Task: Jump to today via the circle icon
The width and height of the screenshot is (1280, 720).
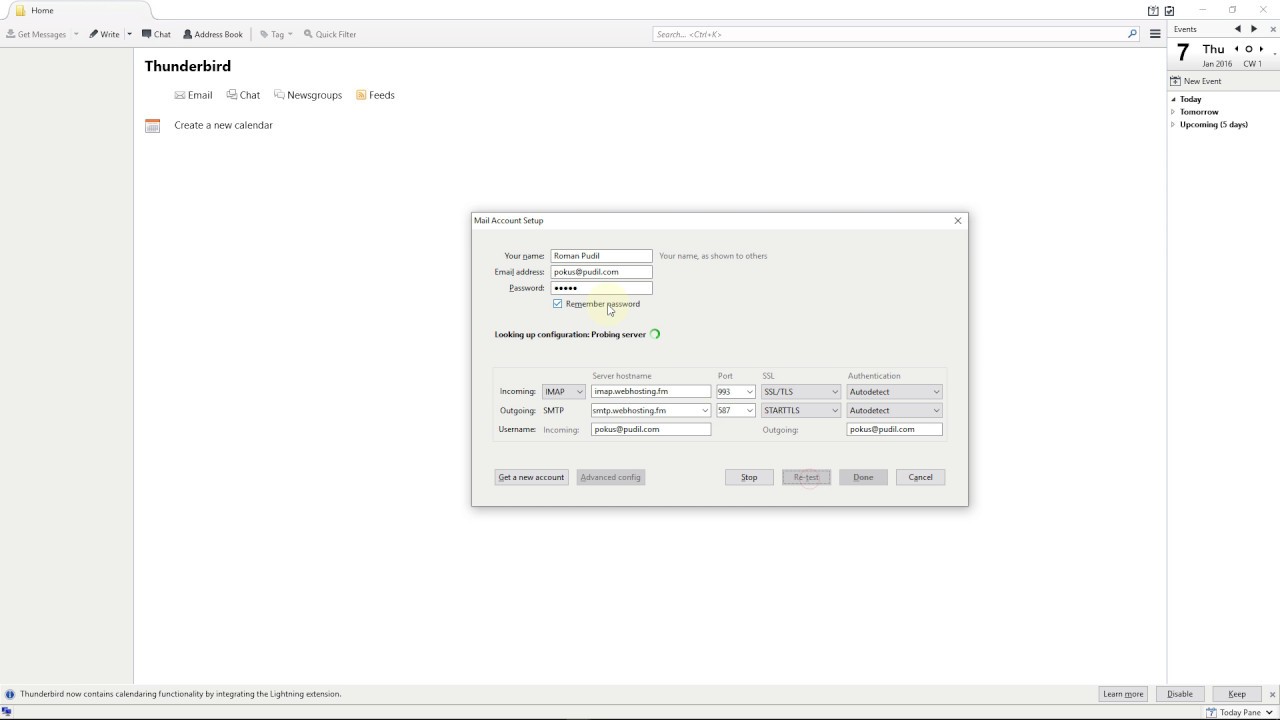Action: point(1249,49)
